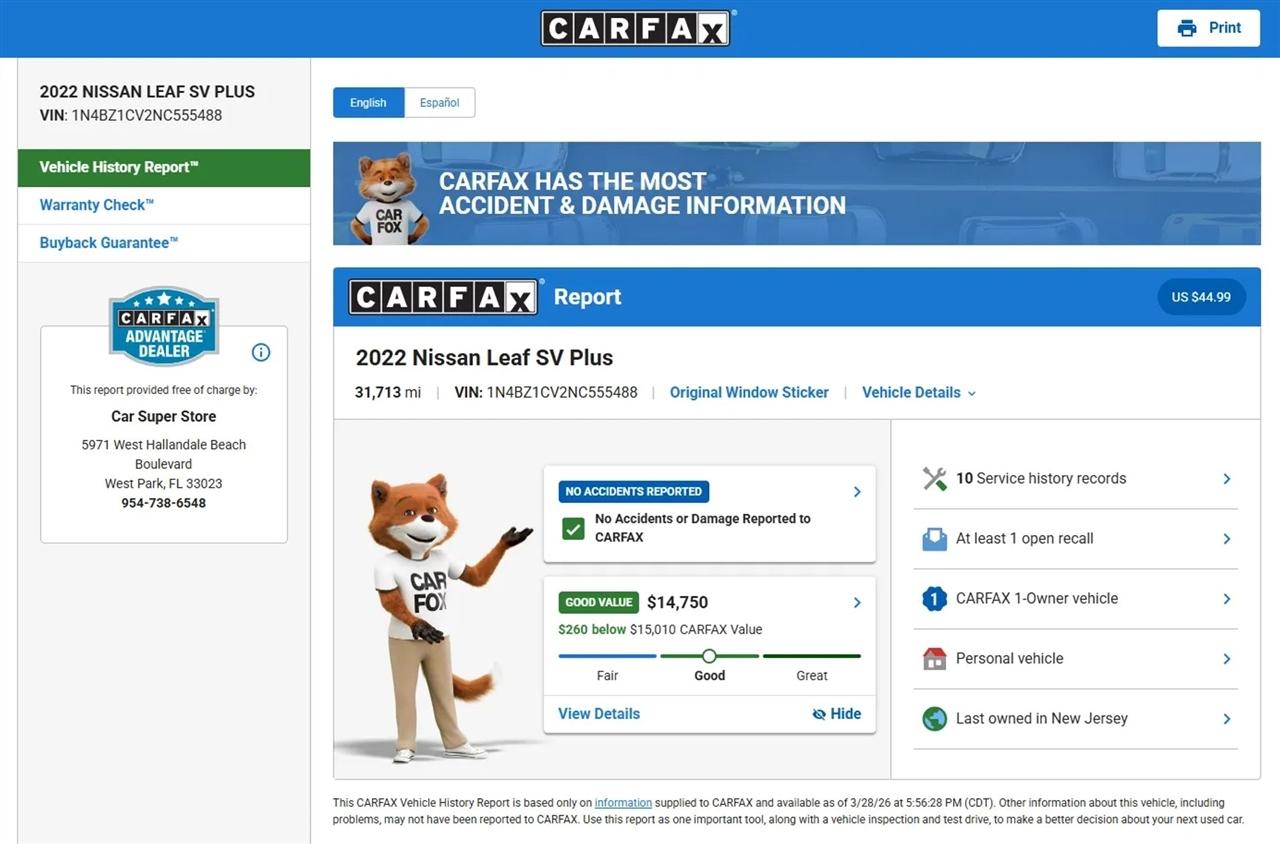This screenshot has height=844, width=1280.
Task: Open the Good Value price chevron
Action: 857,603
